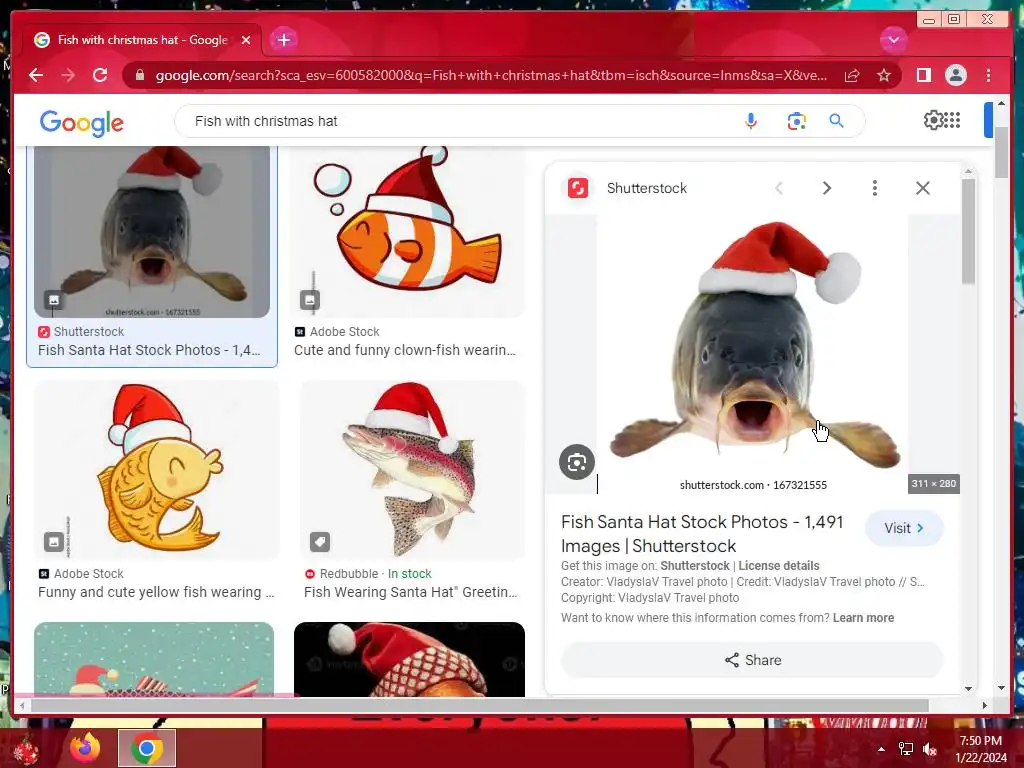Submit search with magnifier icon
The width and height of the screenshot is (1024, 768).
(837, 121)
